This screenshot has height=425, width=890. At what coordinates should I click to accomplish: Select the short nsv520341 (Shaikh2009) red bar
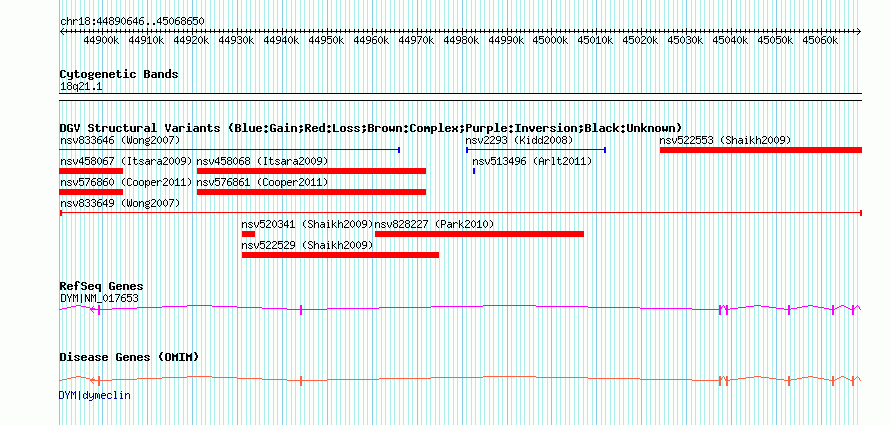coord(248,234)
